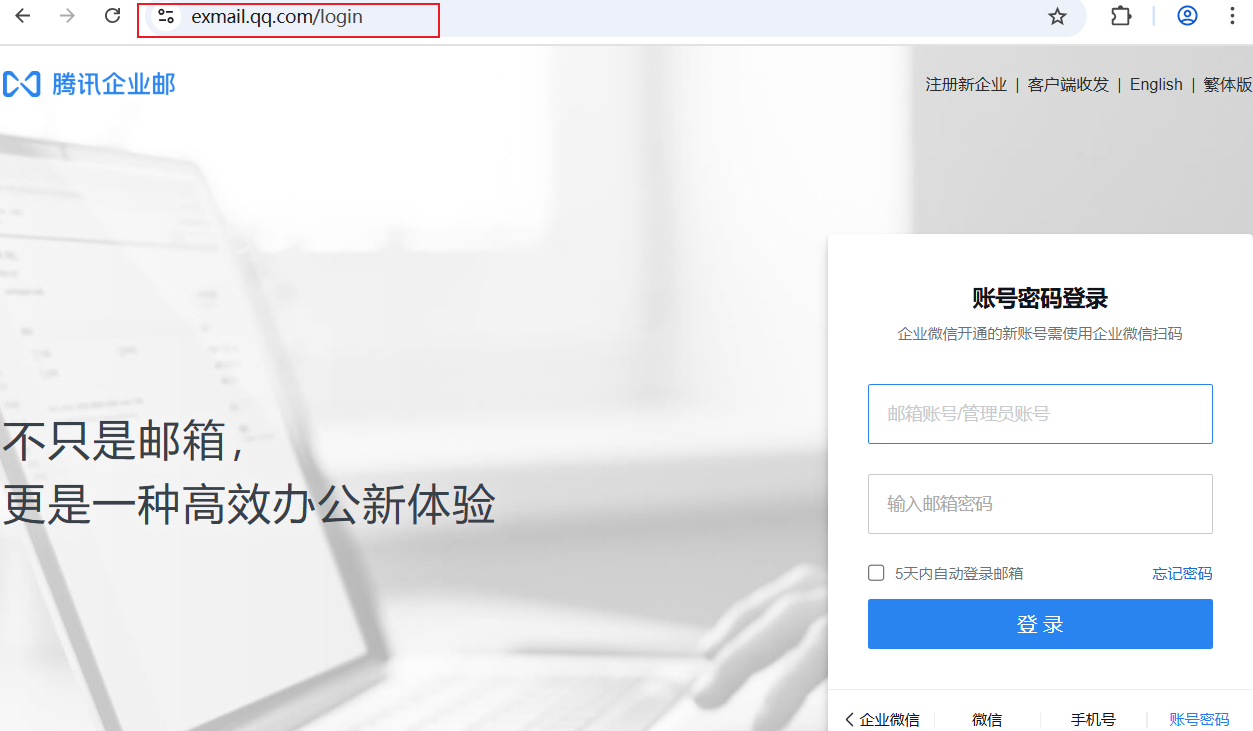Enable the 5-day auto login checkbox
This screenshot has width=1253, height=731.
pyautogui.click(x=874, y=572)
